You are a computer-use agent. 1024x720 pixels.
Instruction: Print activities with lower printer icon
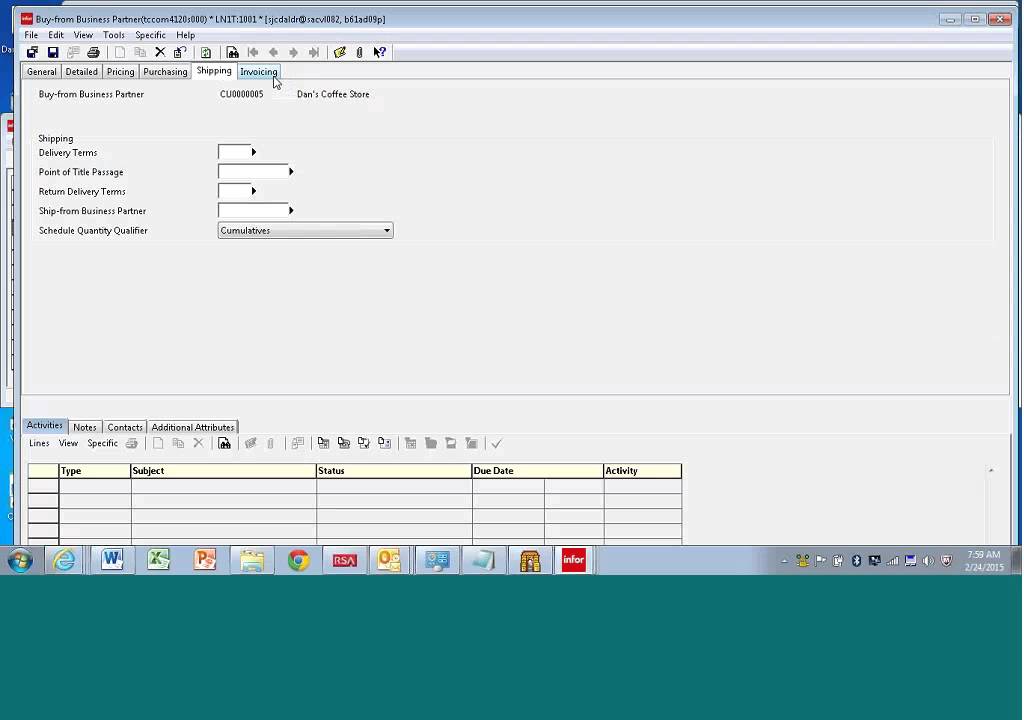click(131, 444)
